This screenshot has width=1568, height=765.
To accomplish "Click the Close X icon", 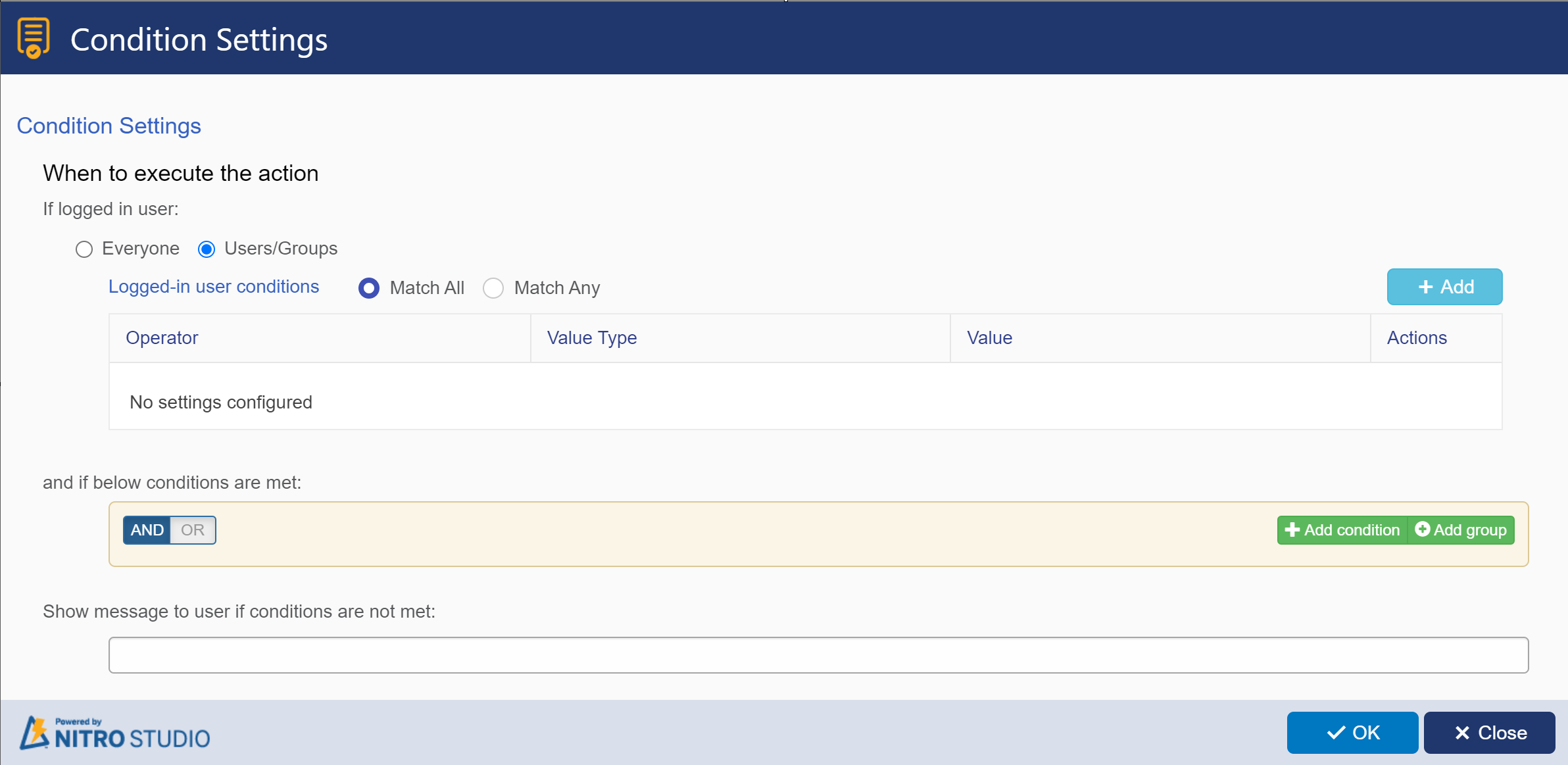I will tap(1463, 731).
